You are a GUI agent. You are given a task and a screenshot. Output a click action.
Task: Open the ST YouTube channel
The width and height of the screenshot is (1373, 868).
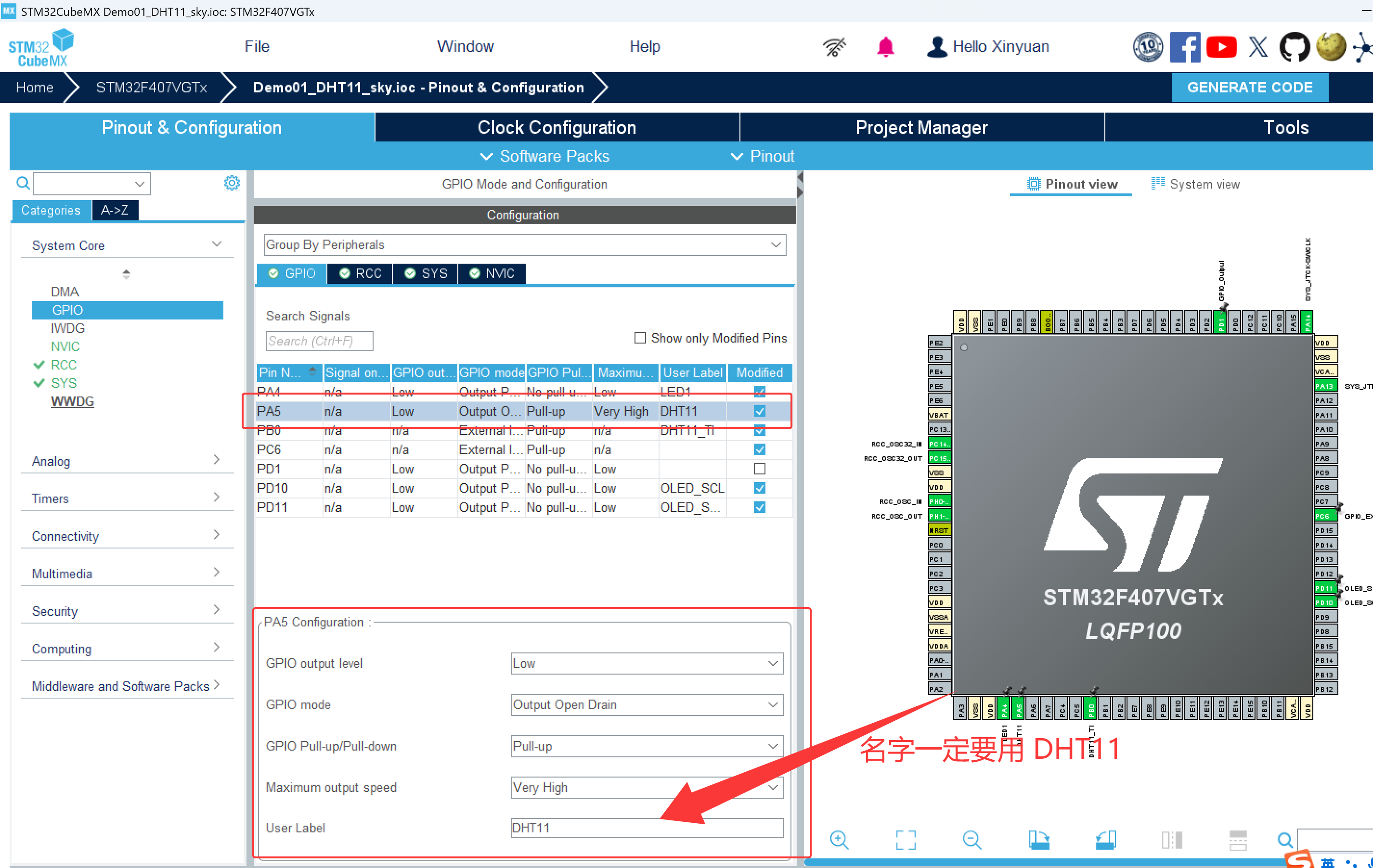(x=1221, y=46)
